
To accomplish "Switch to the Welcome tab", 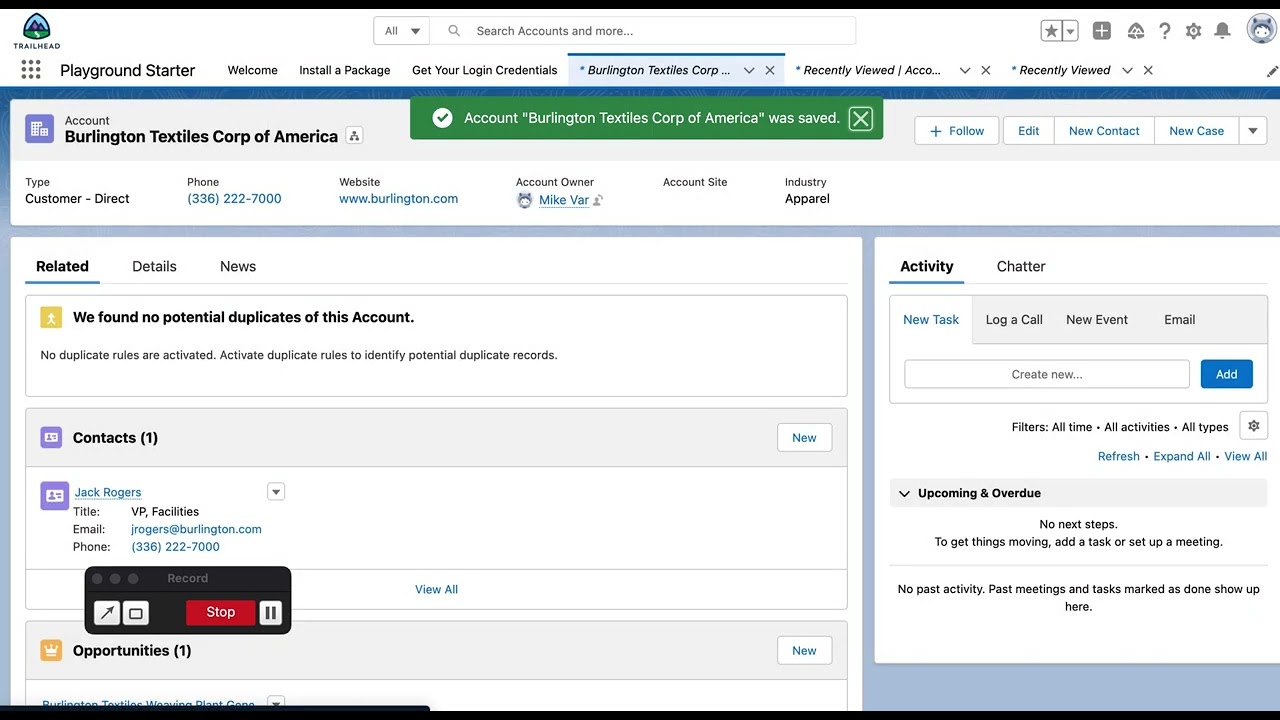I will point(253,70).
